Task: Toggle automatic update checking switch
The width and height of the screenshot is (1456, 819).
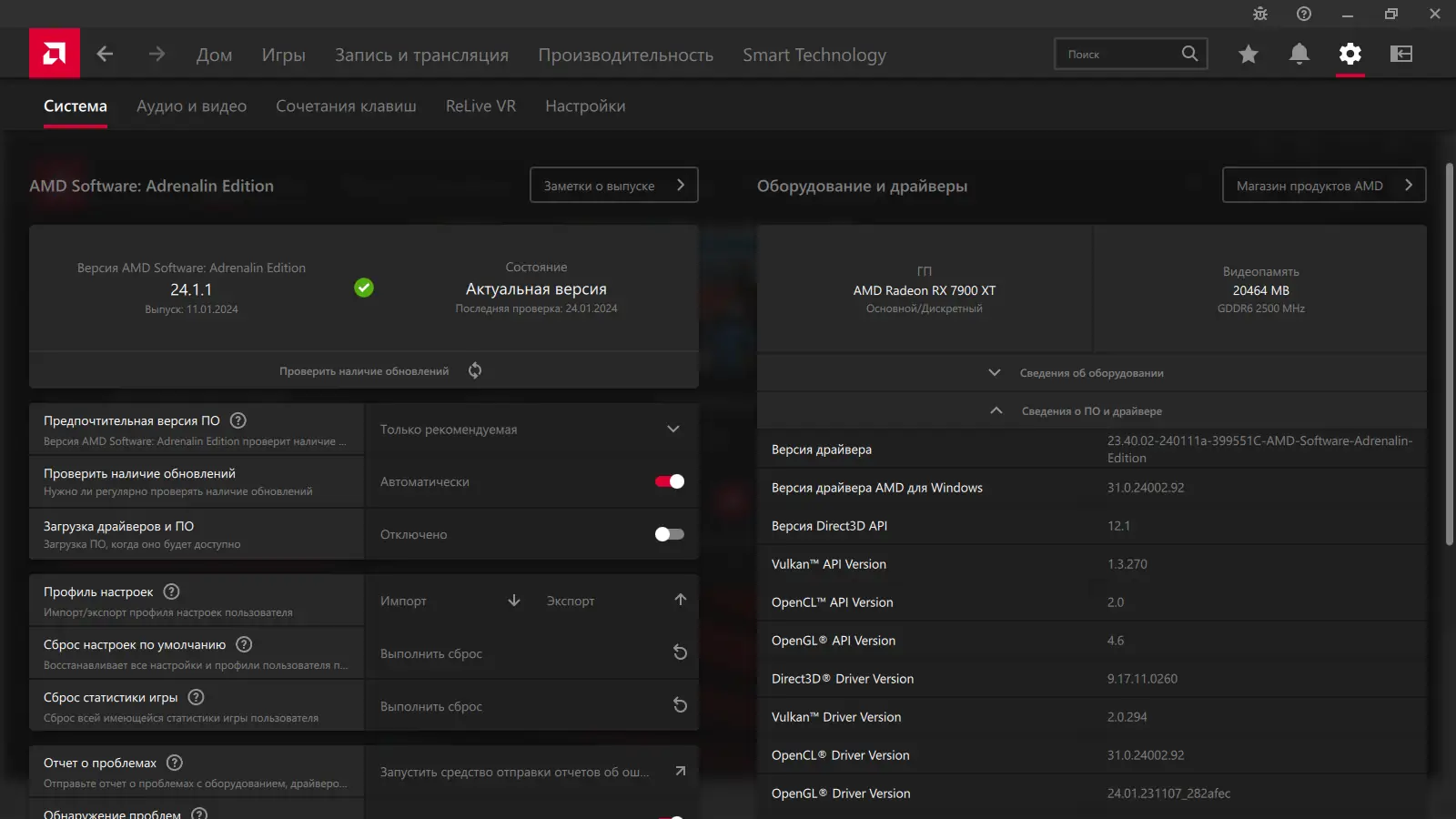Action: [x=670, y=481]
